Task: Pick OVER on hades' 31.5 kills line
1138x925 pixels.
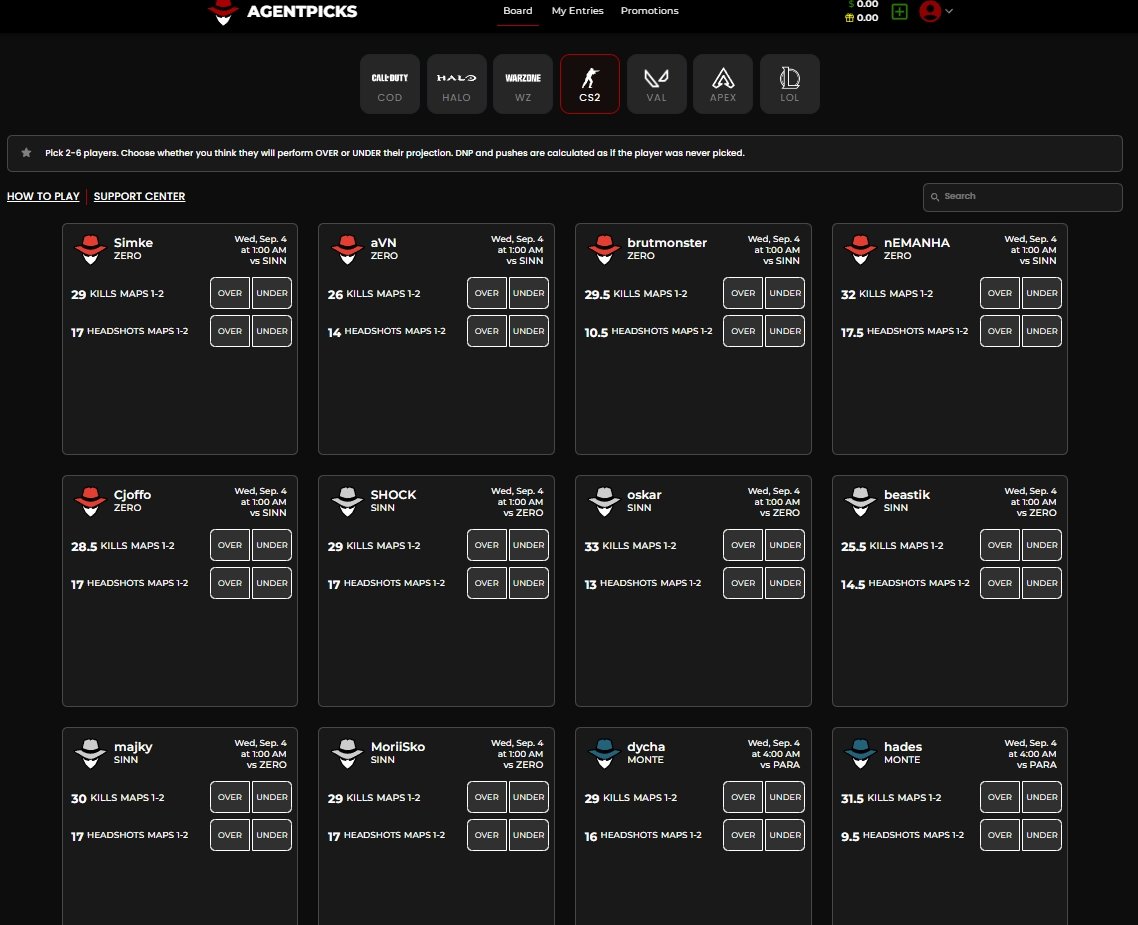Action: (999, 797)
